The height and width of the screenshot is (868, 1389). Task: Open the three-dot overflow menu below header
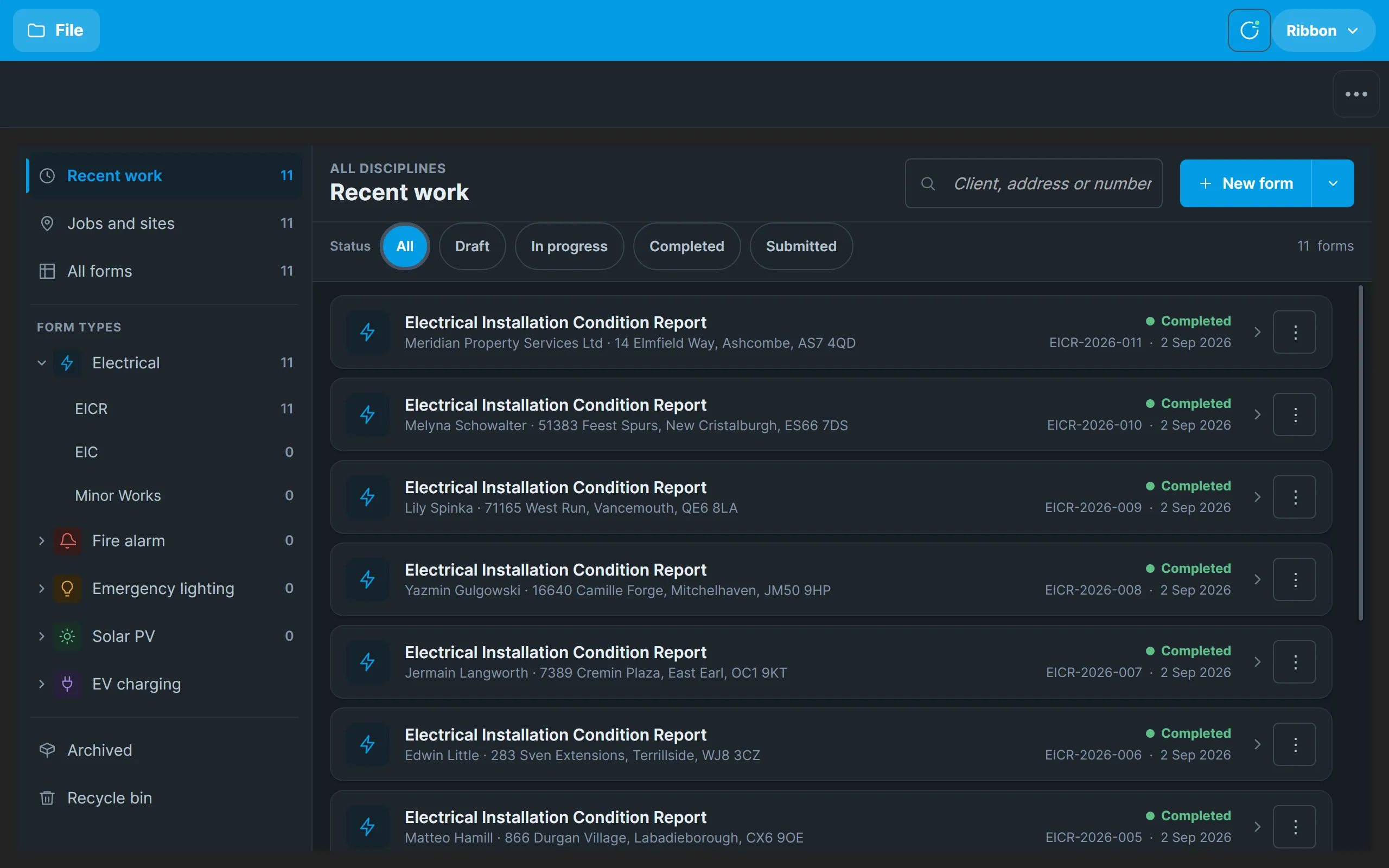(x=1356, y=94)
